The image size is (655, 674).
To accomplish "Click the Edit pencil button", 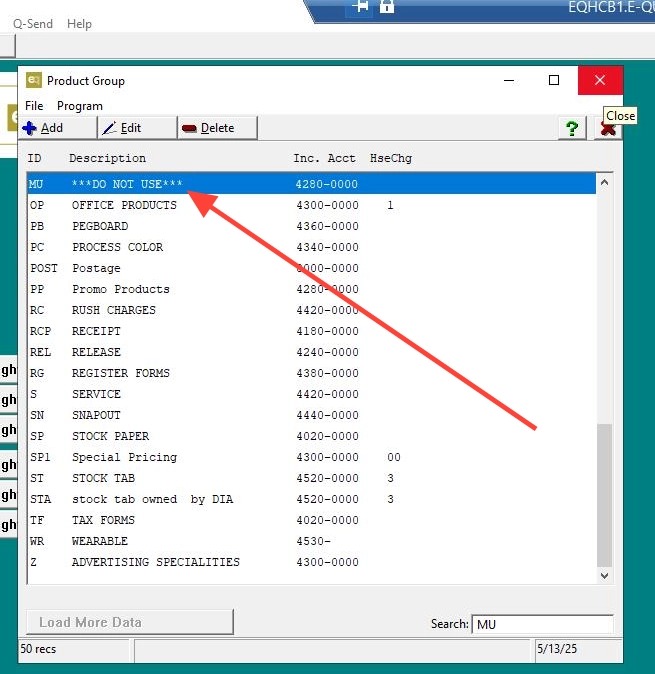I will pos(138,128).
